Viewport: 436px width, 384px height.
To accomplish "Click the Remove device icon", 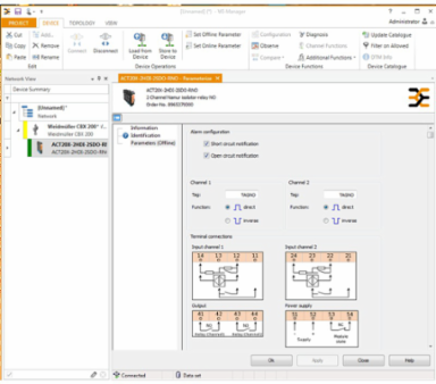I will (x=36, y=46).
